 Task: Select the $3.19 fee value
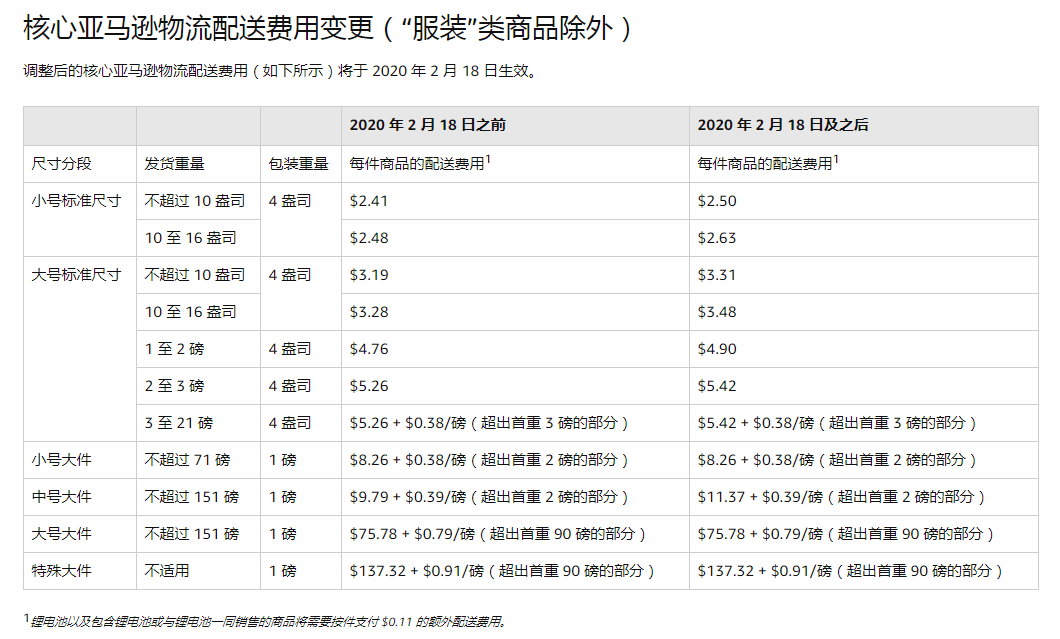[369, 275]
